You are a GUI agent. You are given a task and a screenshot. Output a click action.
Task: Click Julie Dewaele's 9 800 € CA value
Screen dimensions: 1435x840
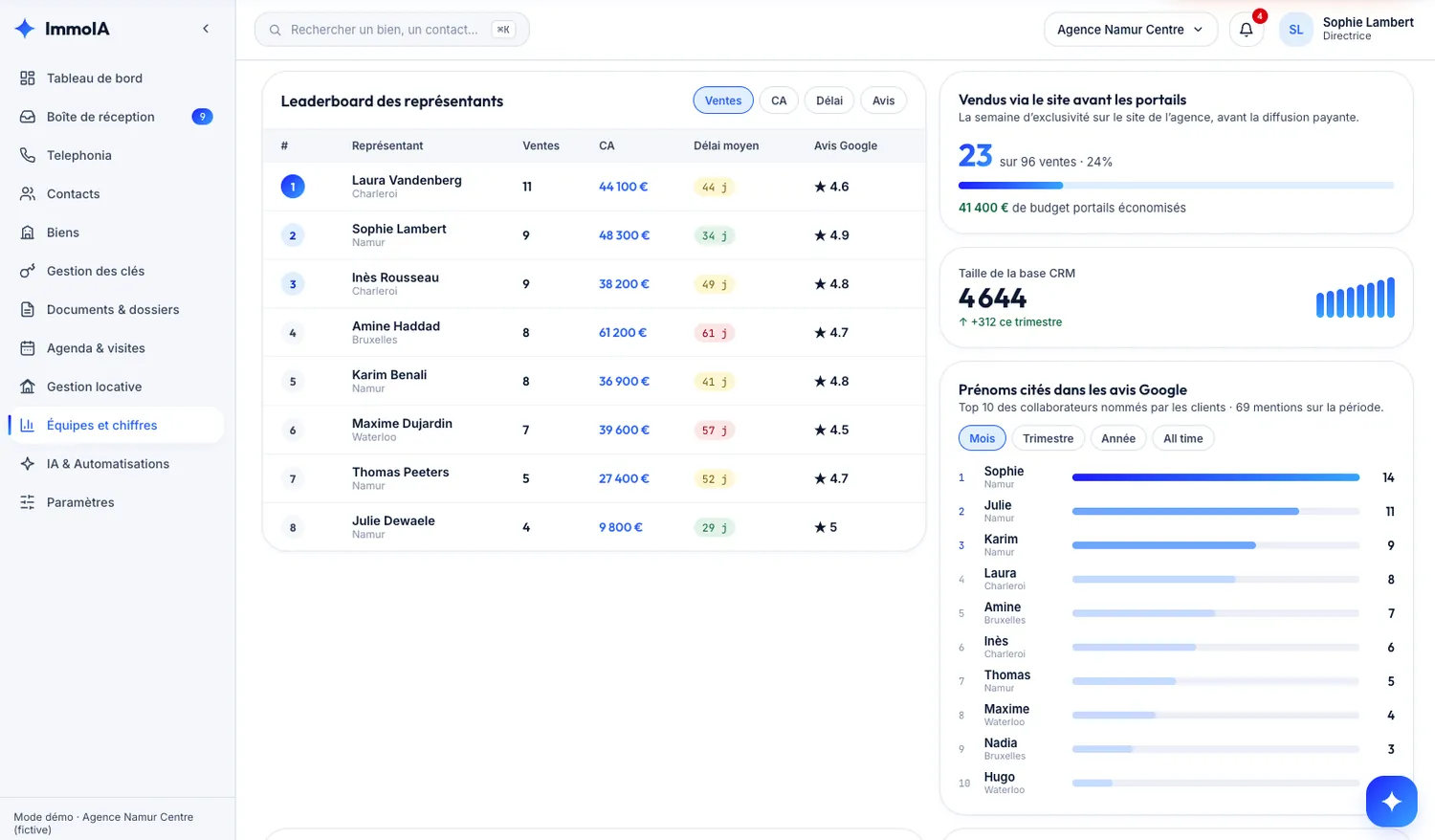(x=621, y=527)
